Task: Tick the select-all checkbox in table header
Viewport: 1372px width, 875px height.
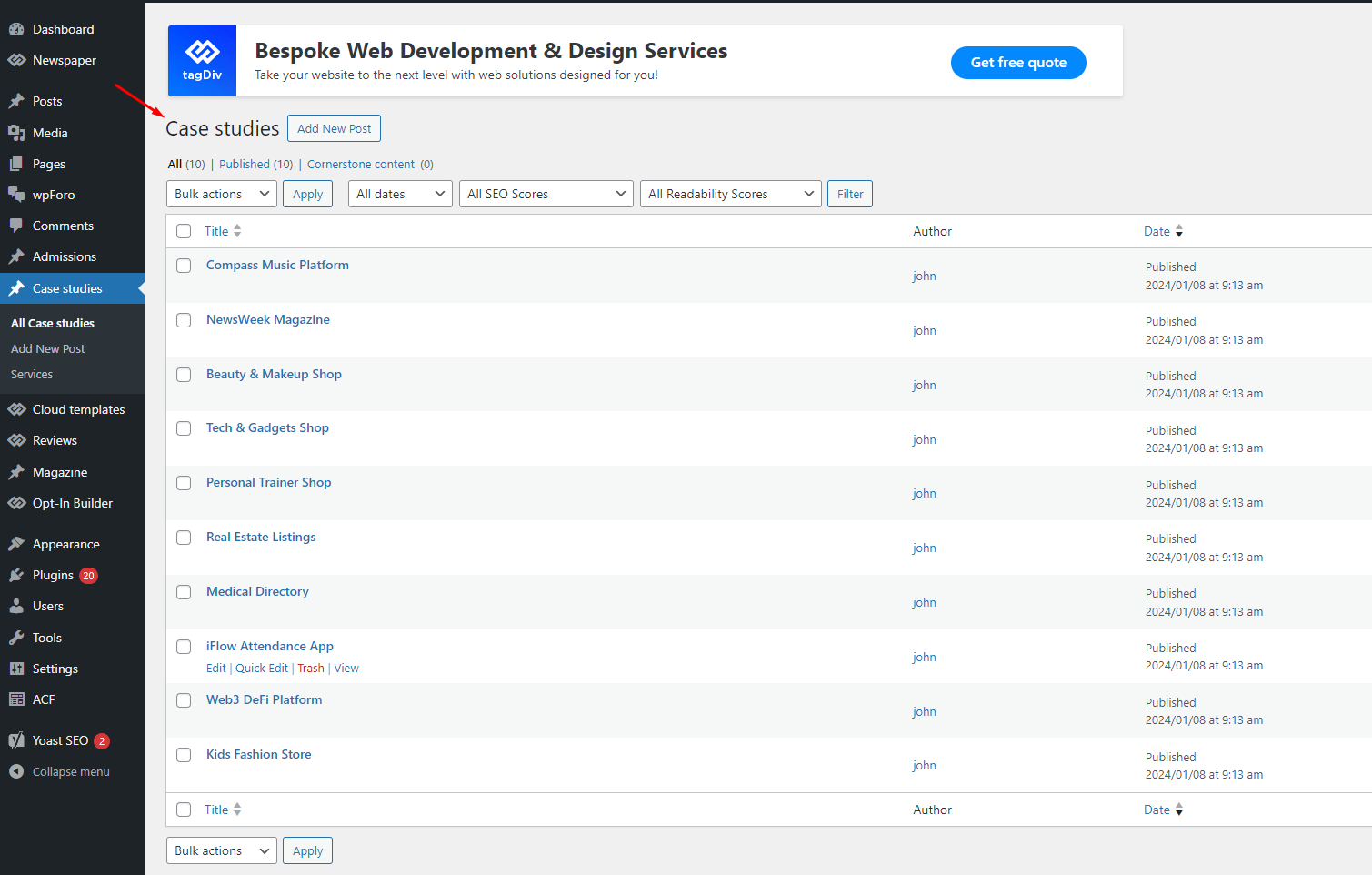Action: [x=184, y=231]
